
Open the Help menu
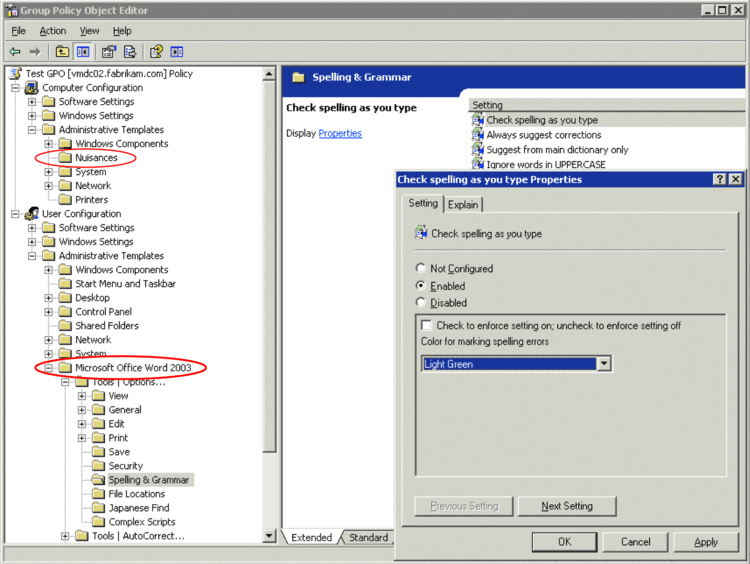[122, 31]
